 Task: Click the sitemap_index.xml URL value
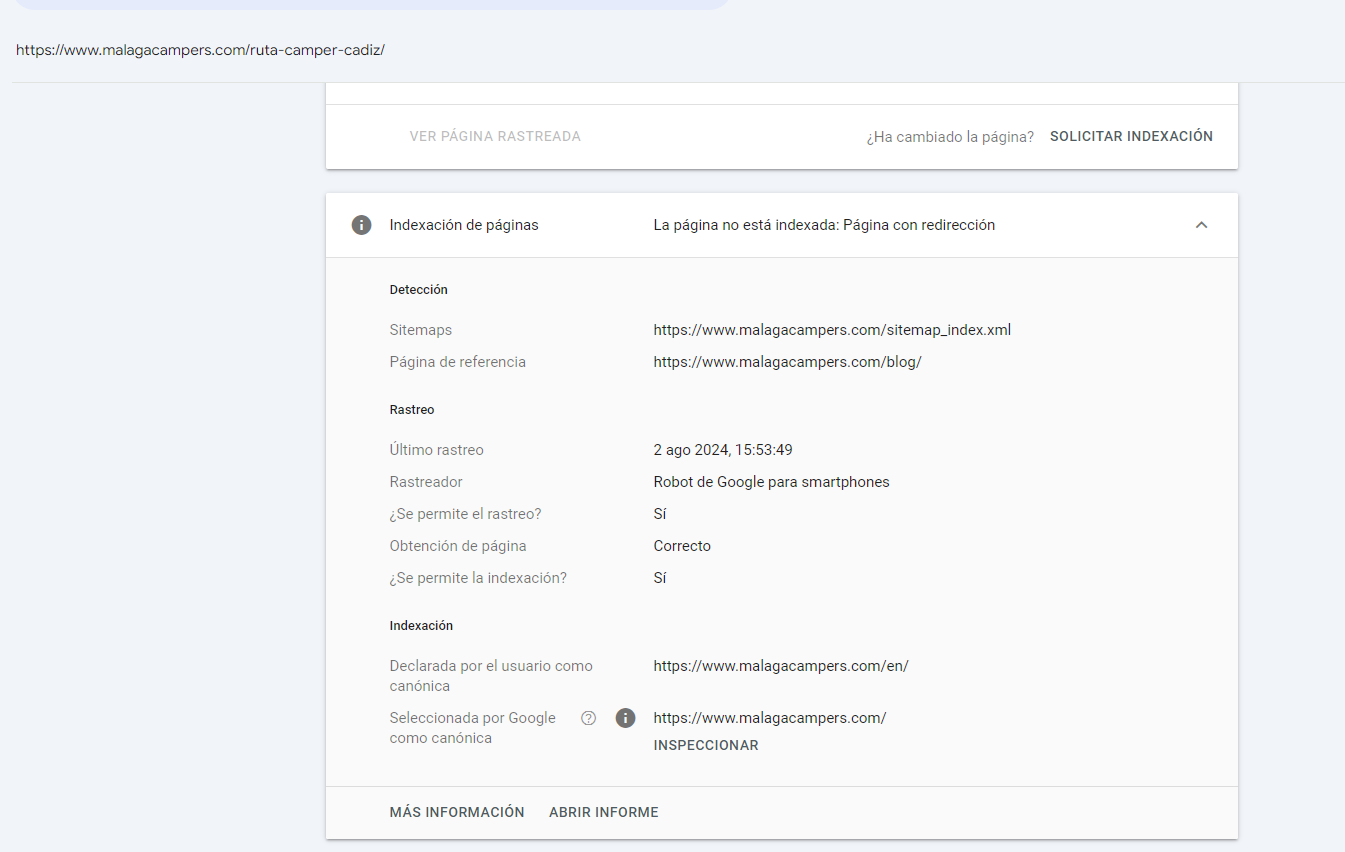click(832, 330)
